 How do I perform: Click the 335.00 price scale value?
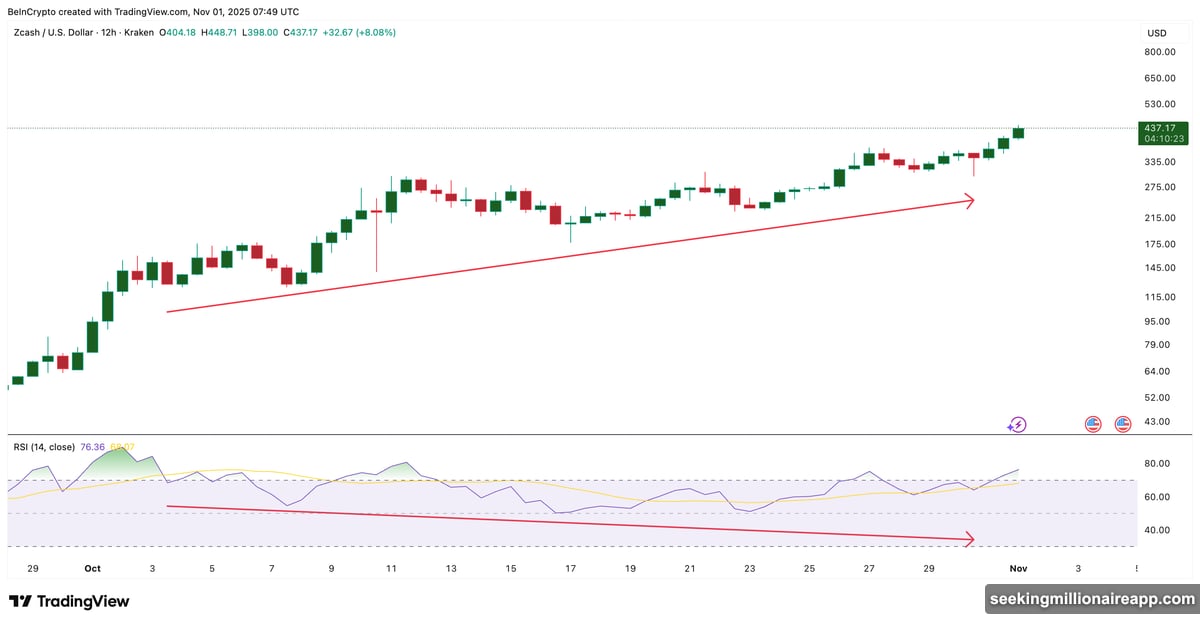(1158, 161)
